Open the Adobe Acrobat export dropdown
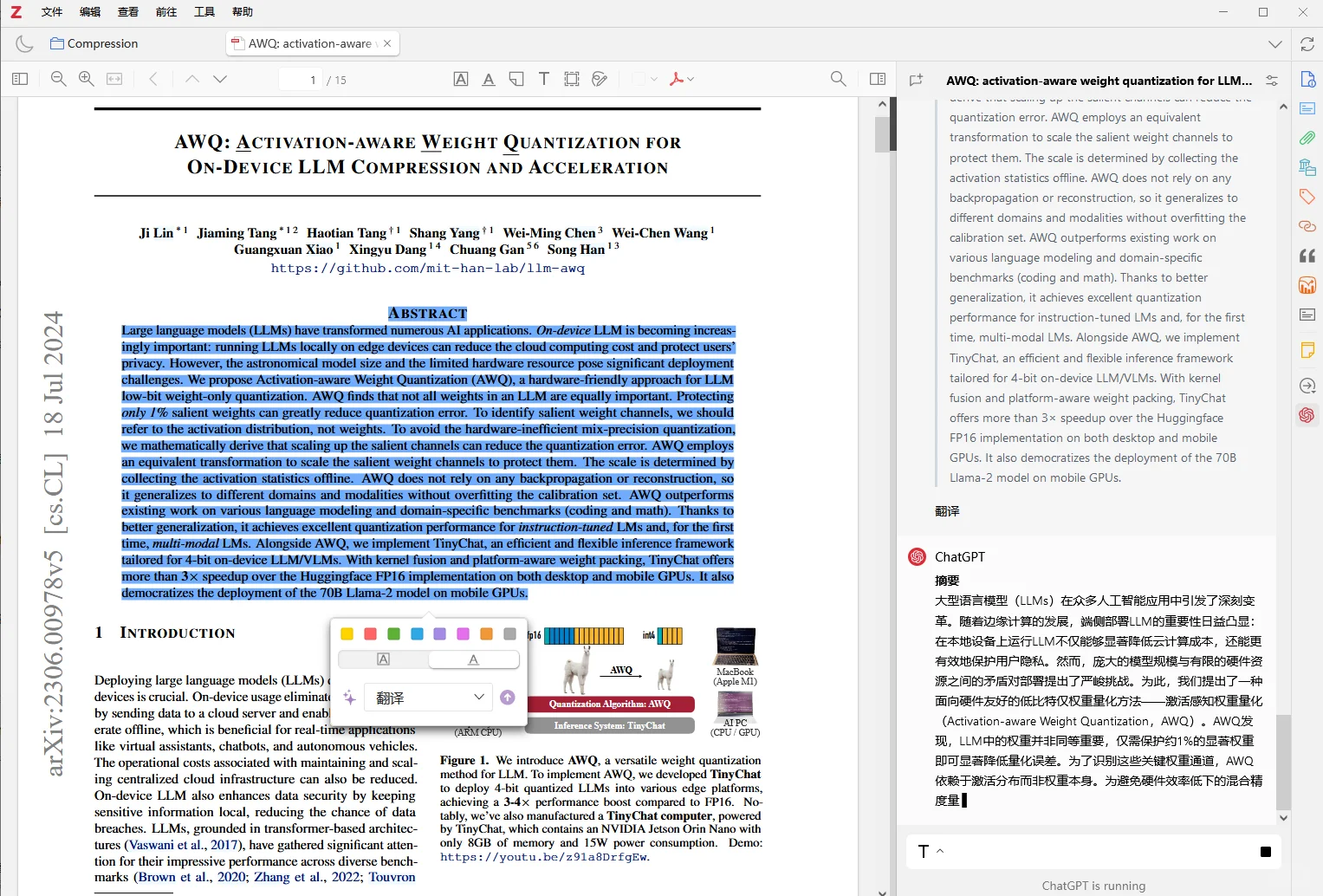This screenshot has width=1323, height=896. pos(682,78)
